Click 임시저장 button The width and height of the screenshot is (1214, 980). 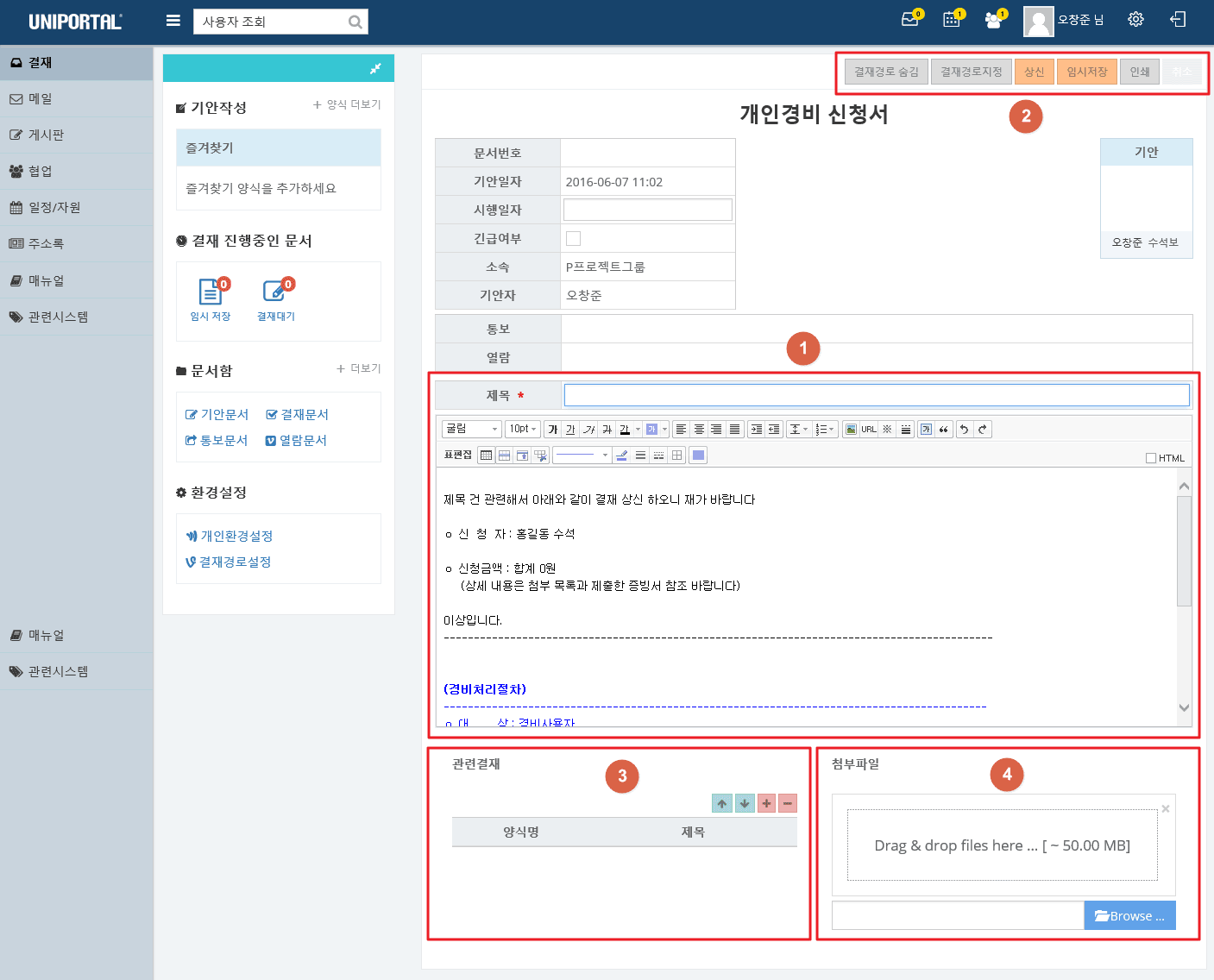tap(1087, 72)
